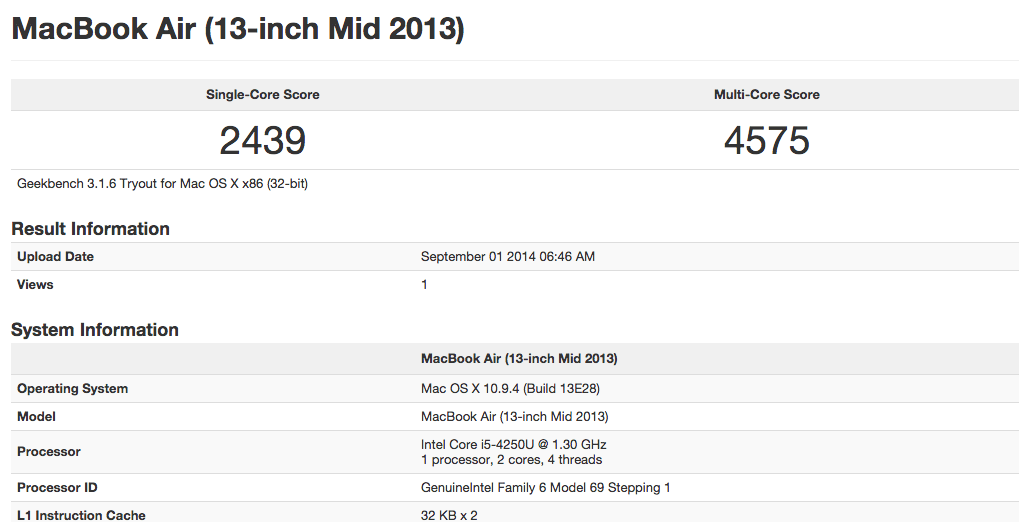
Task: Select the L1 Instruction Cache row label
Action: coord(81,515)
